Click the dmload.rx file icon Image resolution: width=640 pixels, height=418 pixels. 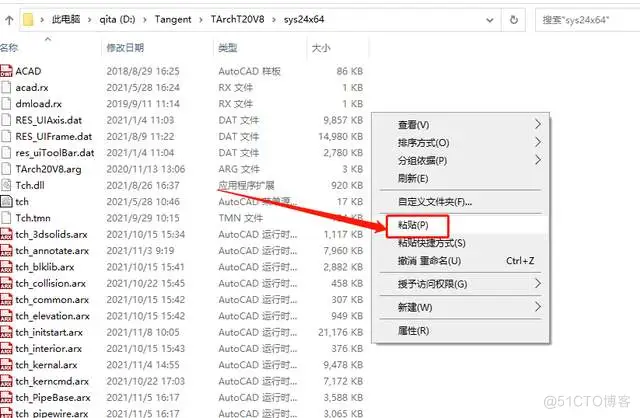(x=6, y=103)
